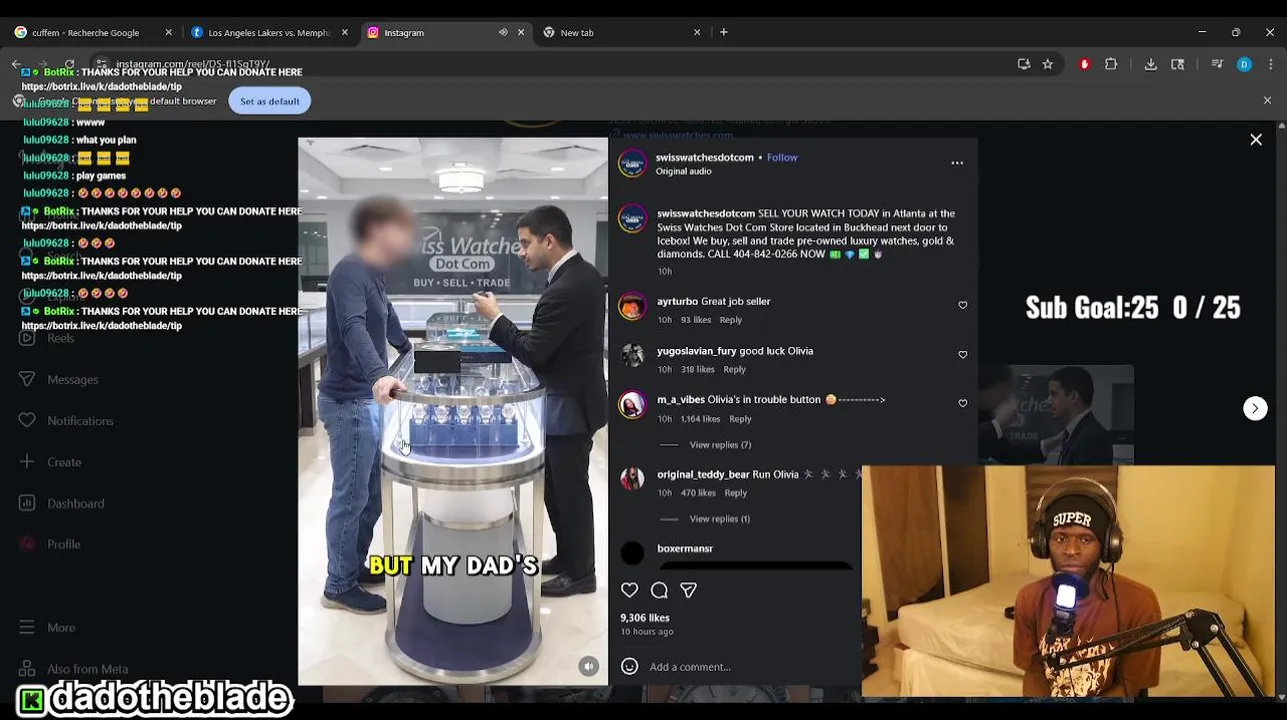Open original_teddy_bear's profile
1287x720 pixels.
tap(703, 474)
